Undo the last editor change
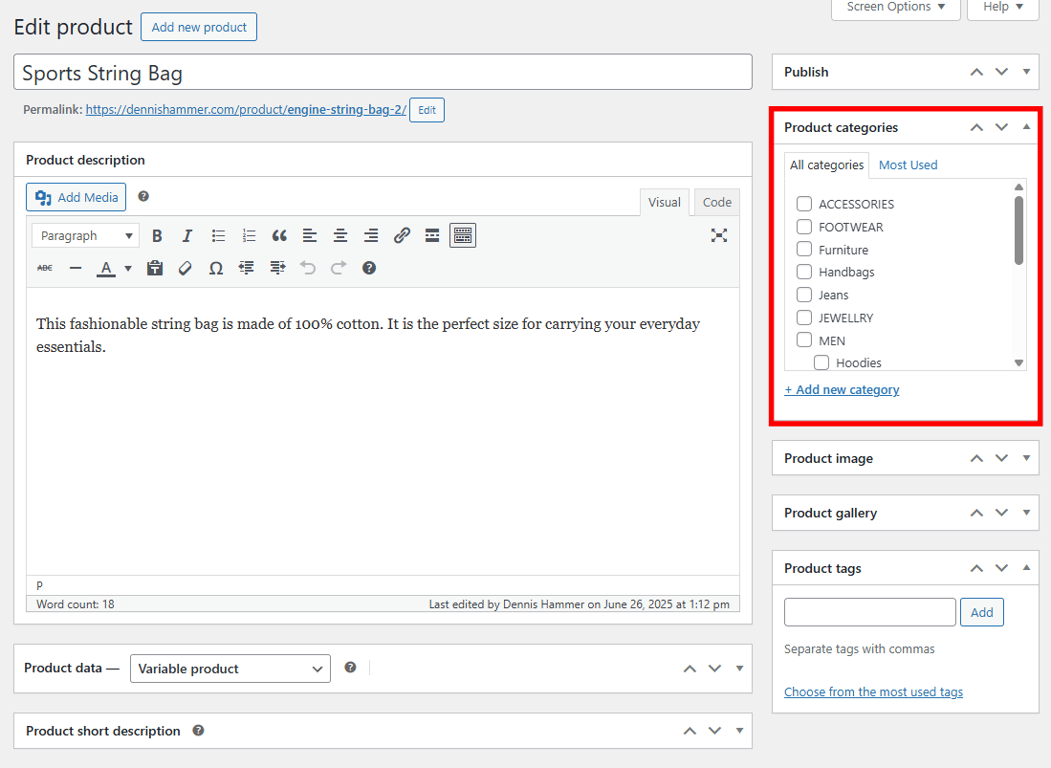Viewport: 1051px width, 768px height. [x=308, y=267]
